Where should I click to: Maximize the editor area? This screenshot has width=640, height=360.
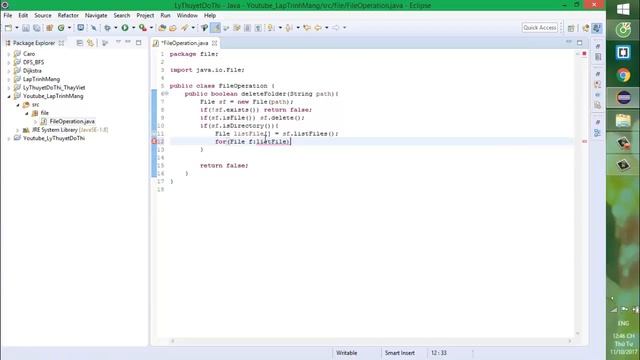click(x=580, y=42)
